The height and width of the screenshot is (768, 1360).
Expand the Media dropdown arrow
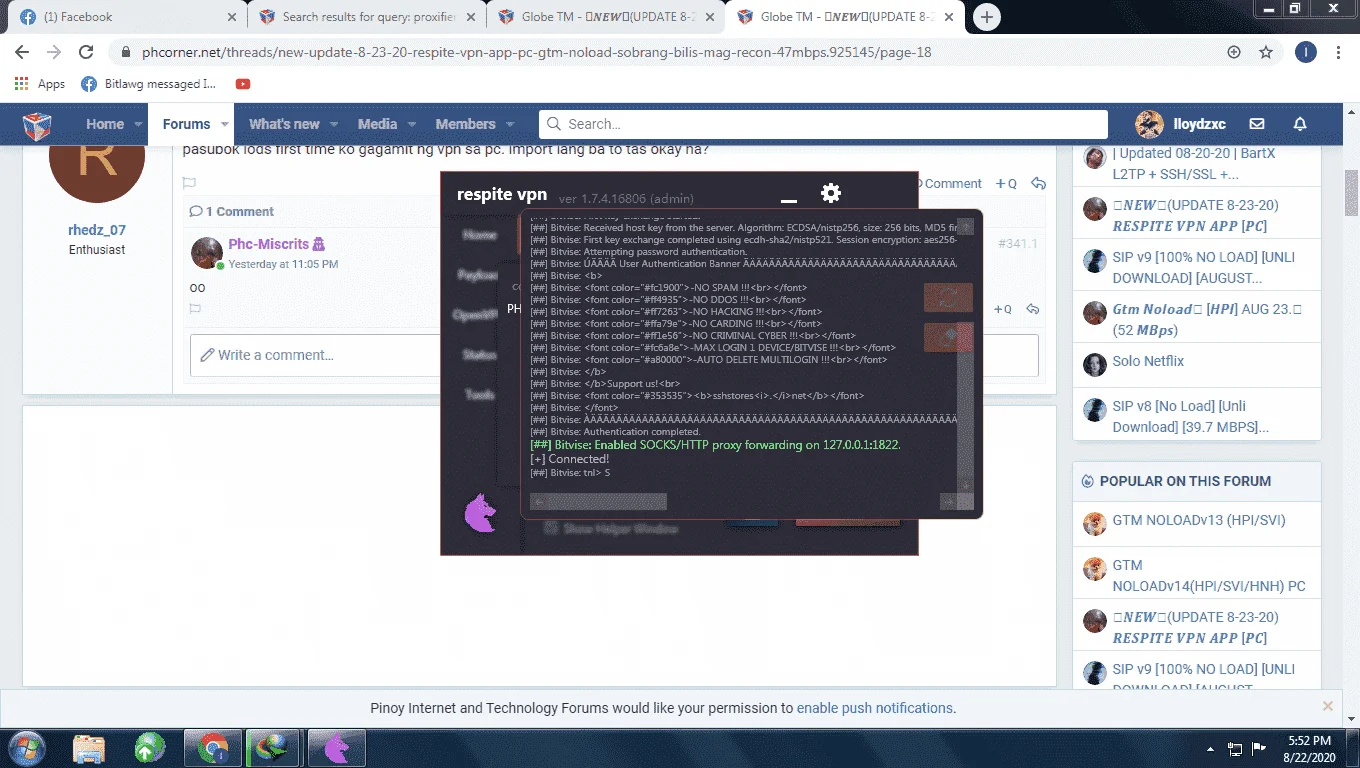tap(412, 124)
